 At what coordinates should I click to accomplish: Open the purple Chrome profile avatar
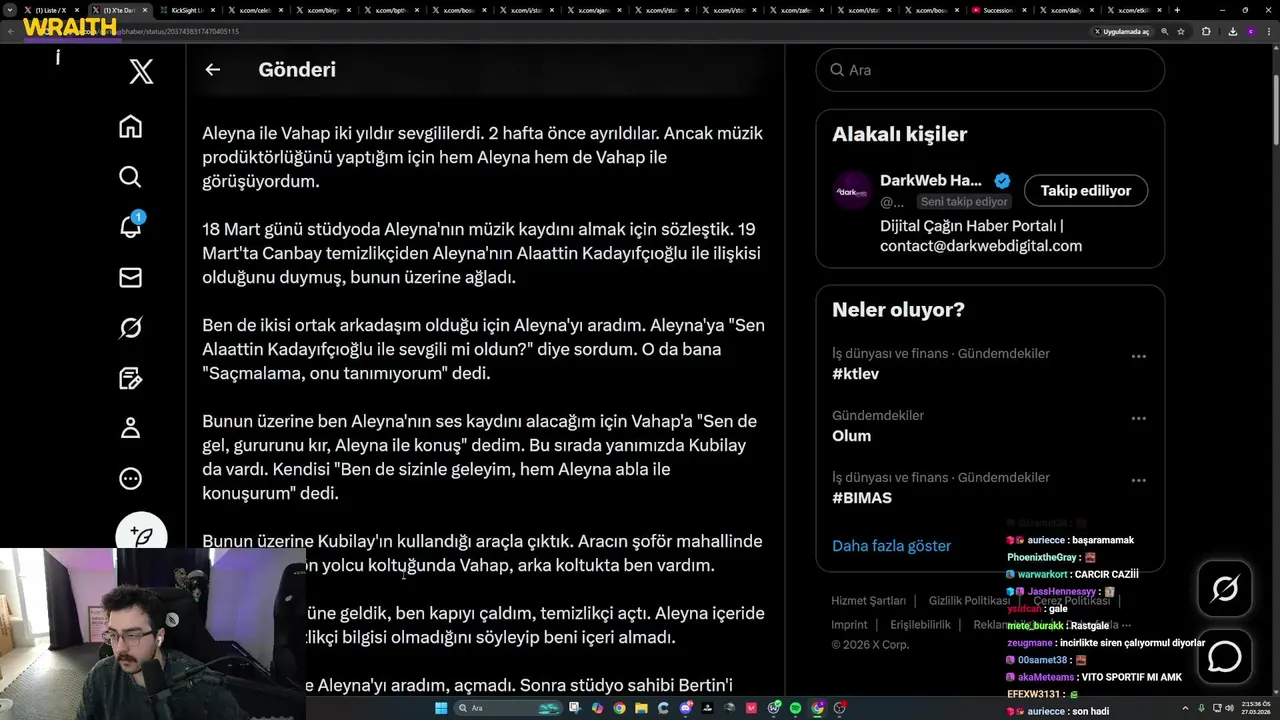[x=1250, y=32]
